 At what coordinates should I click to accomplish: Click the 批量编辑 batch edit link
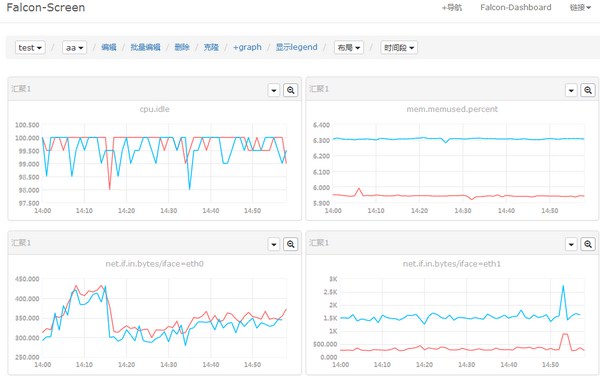145,47
